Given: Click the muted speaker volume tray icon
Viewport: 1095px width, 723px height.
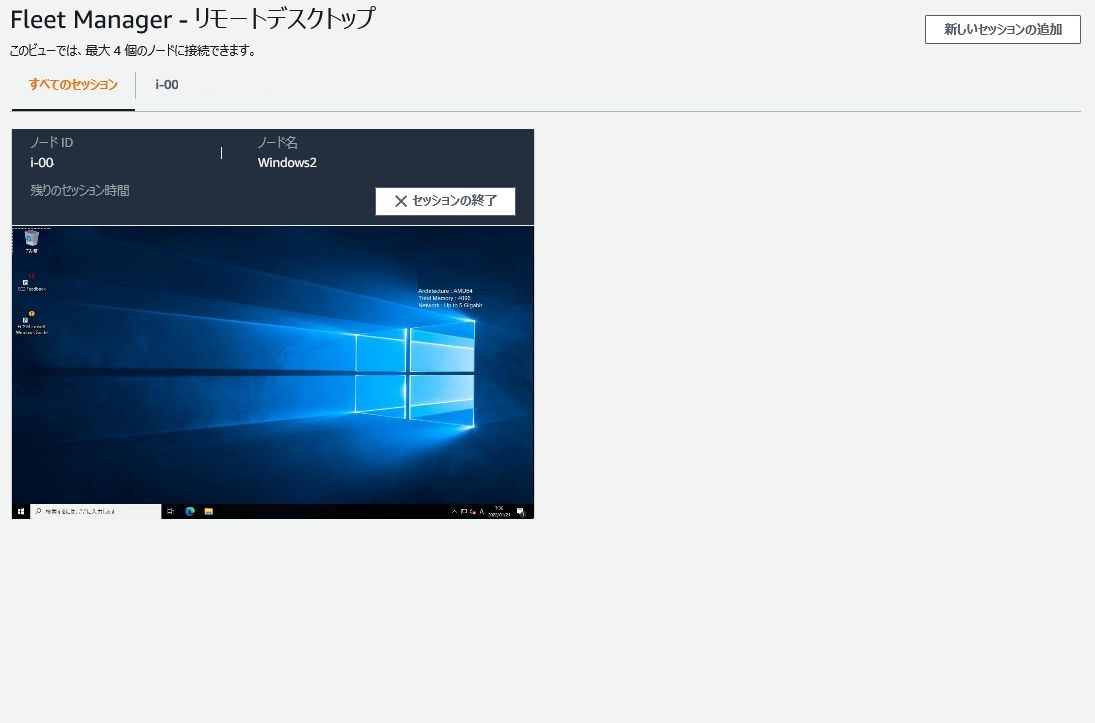Looking at the screenshot, I should pos(473,512).
